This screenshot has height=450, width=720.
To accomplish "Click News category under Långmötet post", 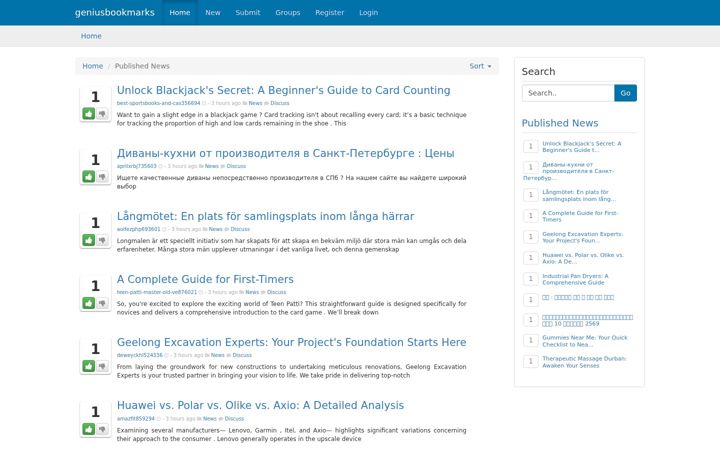I will 215,229.
